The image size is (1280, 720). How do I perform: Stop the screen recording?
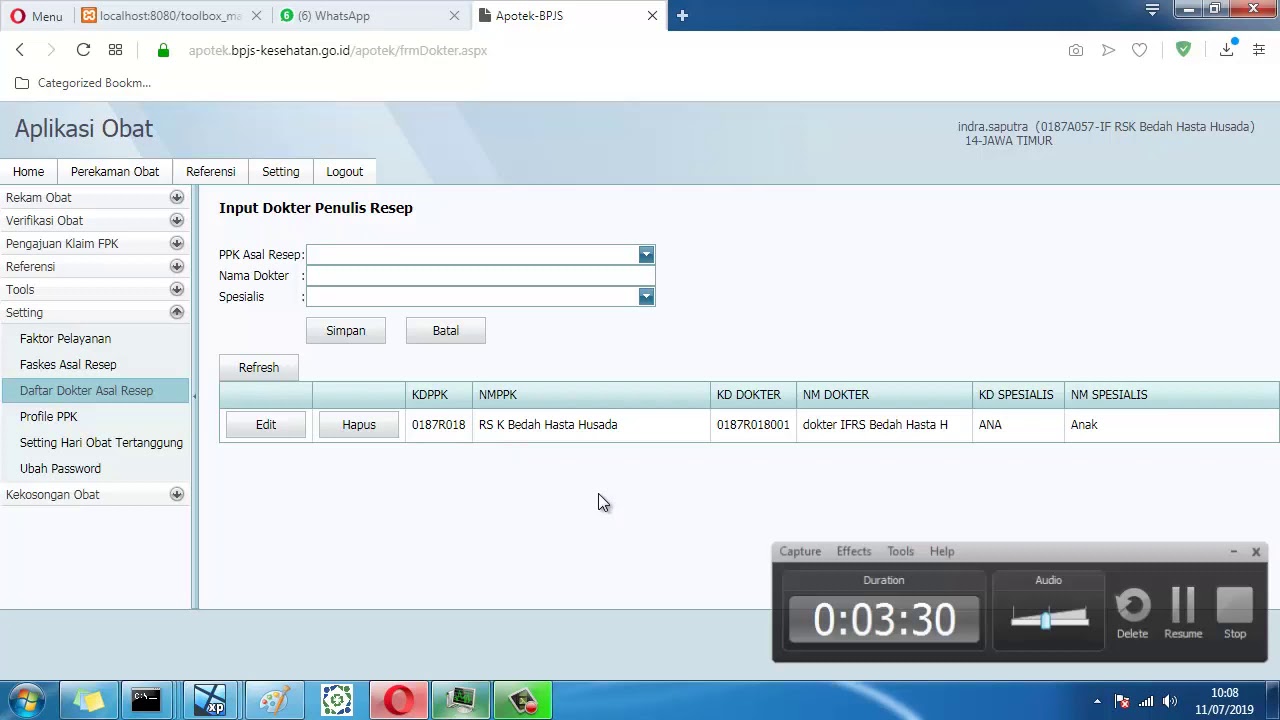1235,613
